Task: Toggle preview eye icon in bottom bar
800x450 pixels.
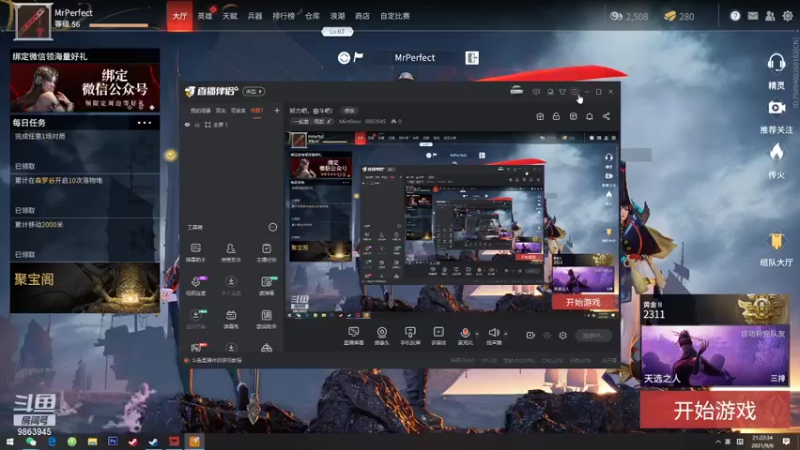Action: (x=546, y=335)
